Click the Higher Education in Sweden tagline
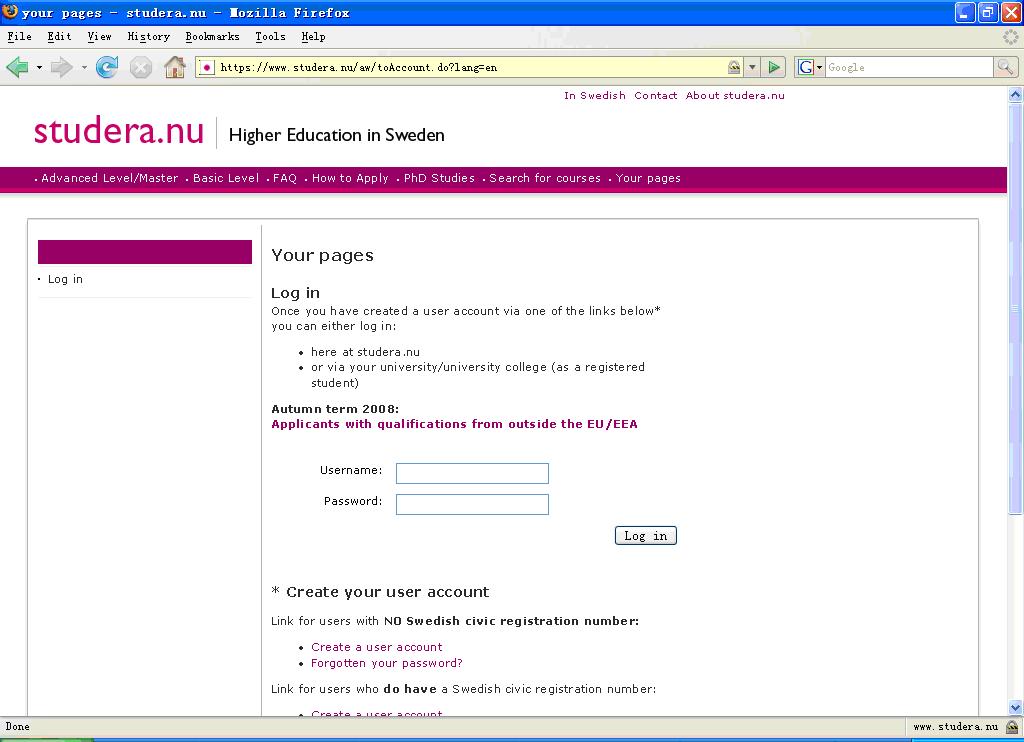The height and width of the screenshot is (742, 1024). coord(336,135)
